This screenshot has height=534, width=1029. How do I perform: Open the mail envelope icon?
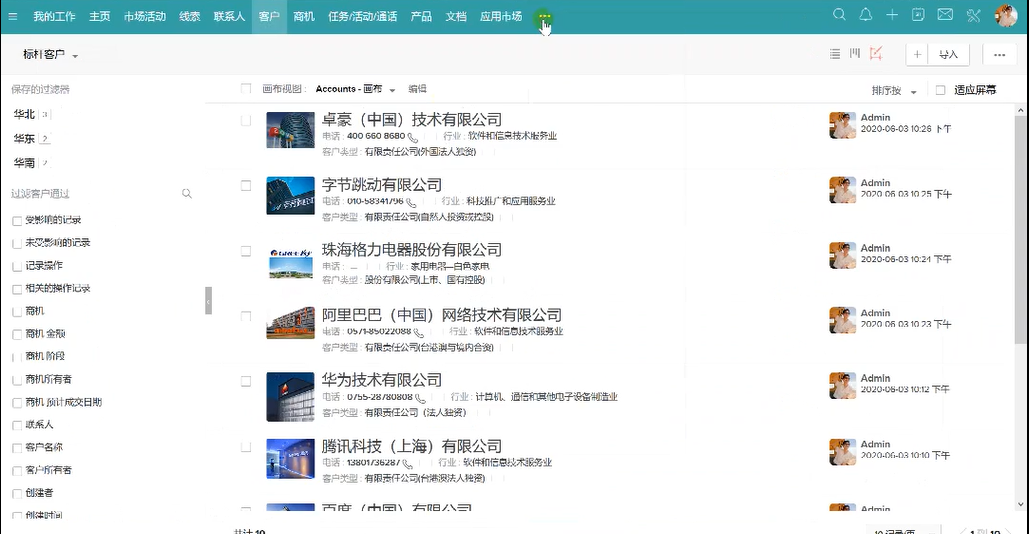(x=945, y=15)
